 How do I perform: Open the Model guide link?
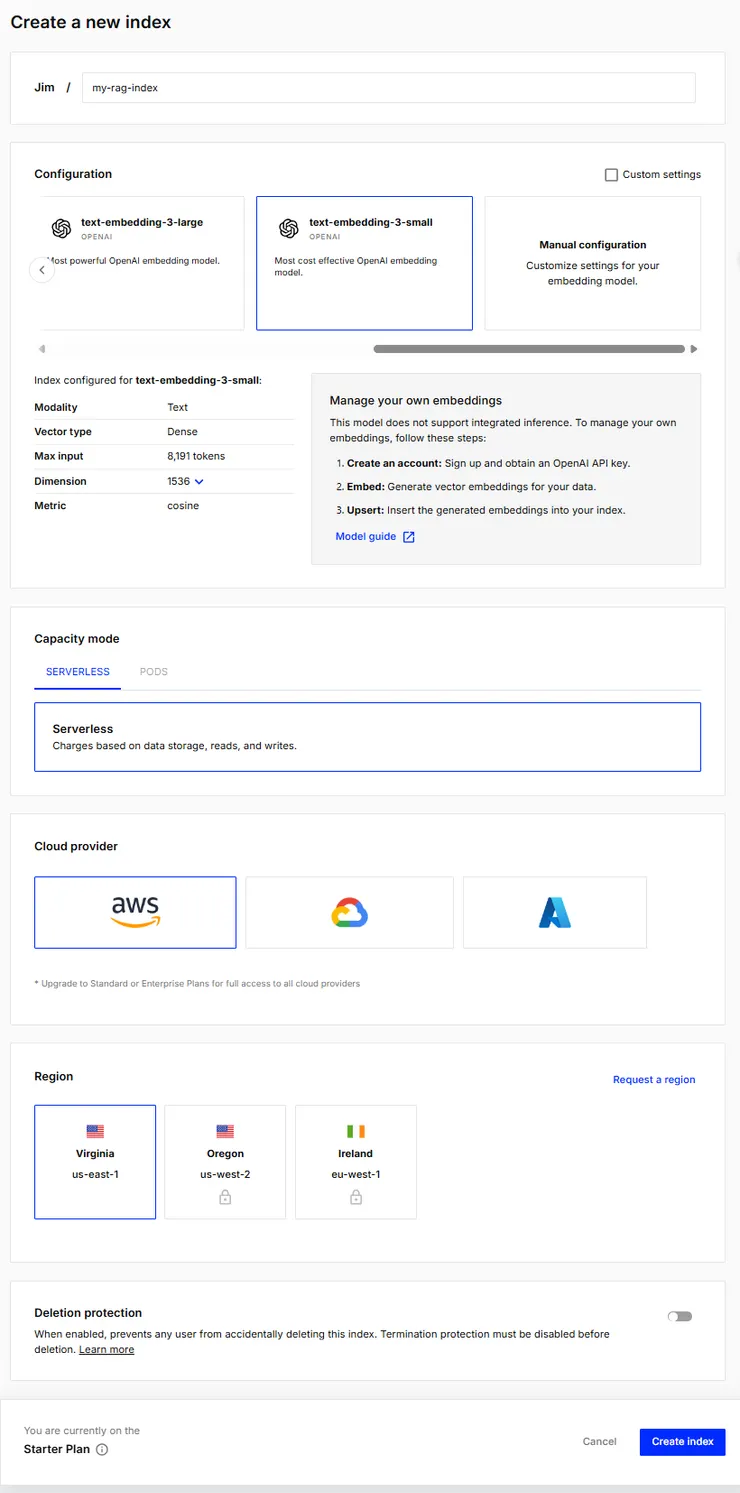click(x=374, y=537)
